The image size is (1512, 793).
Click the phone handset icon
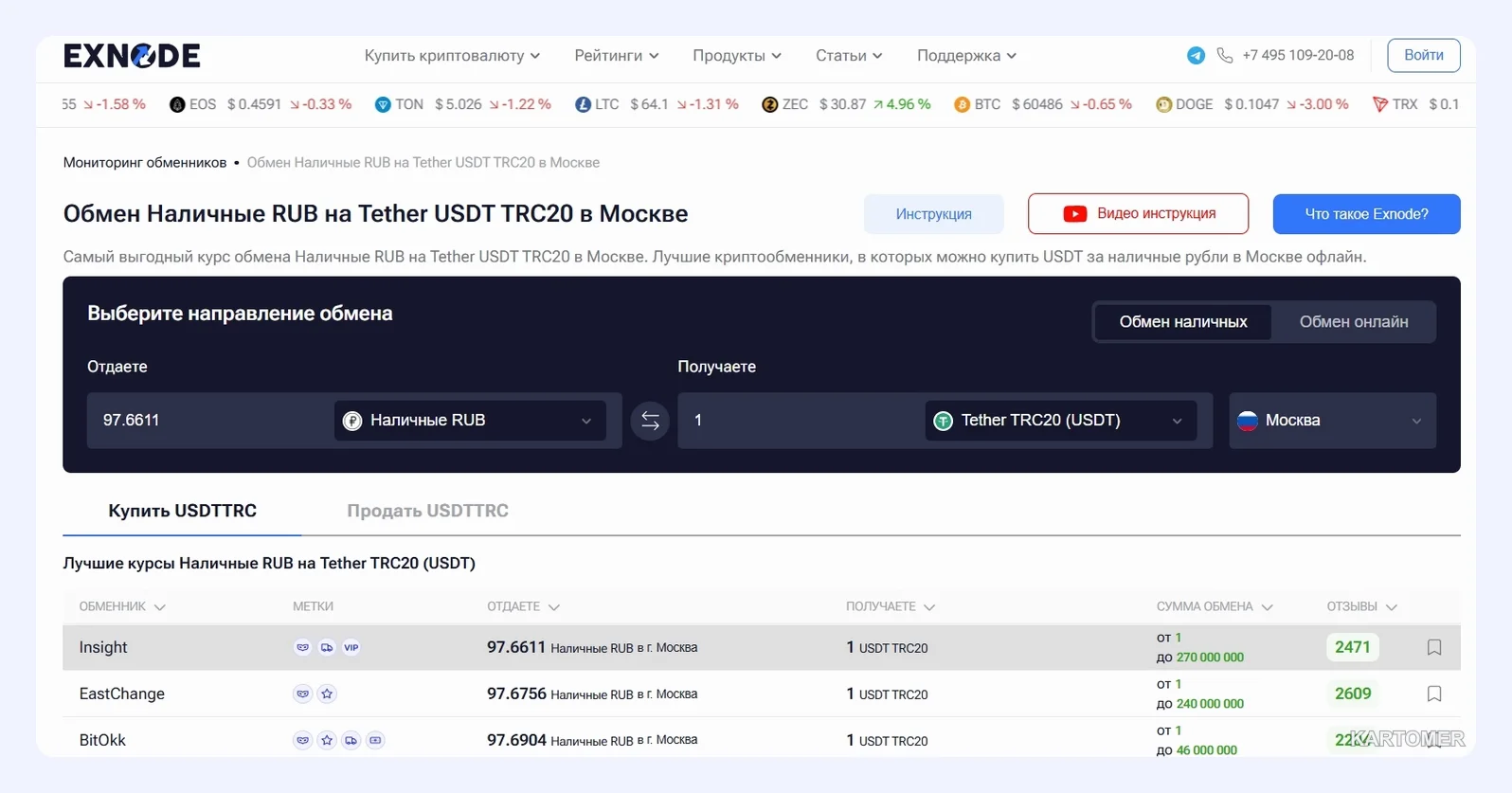coord(1225,56)
